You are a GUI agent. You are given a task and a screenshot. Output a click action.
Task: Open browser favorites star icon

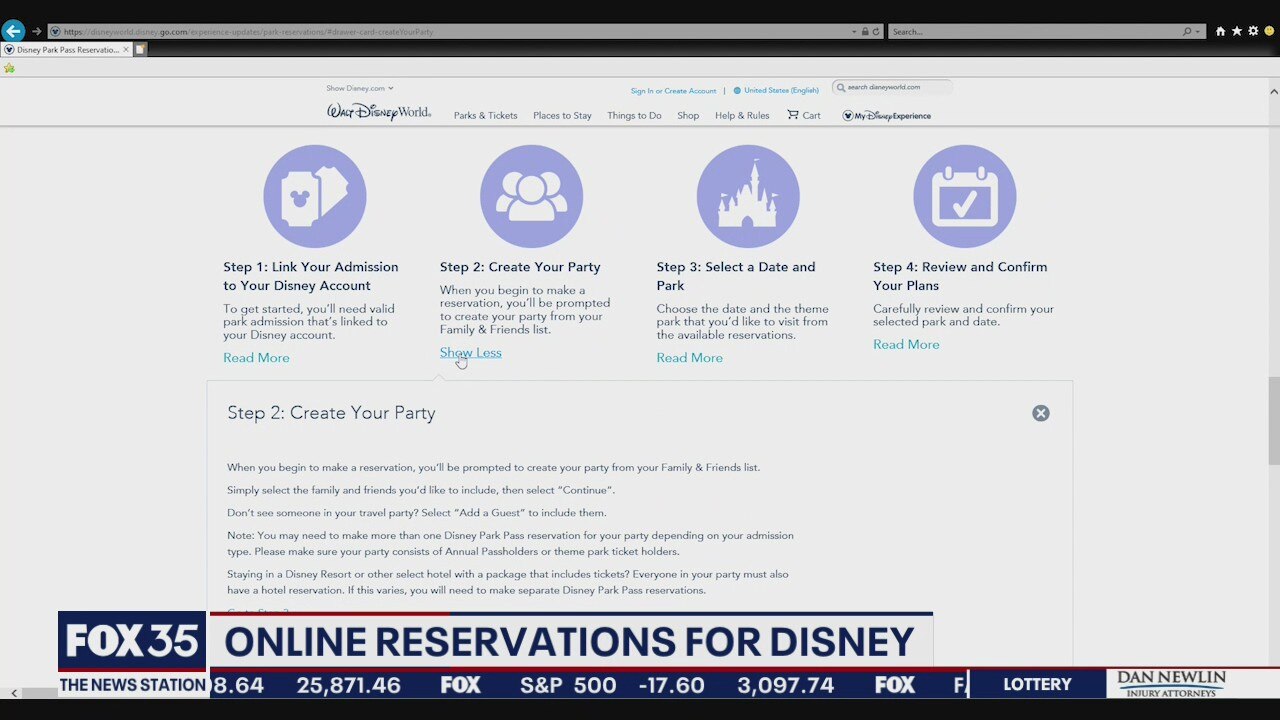point(1237,31)
